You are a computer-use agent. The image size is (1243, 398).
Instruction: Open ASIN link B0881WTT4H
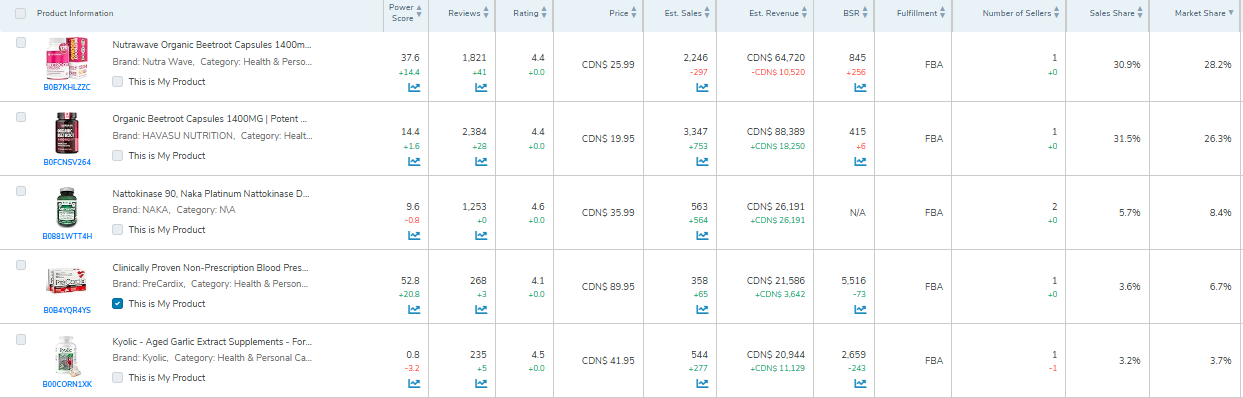tap(67, 236)
